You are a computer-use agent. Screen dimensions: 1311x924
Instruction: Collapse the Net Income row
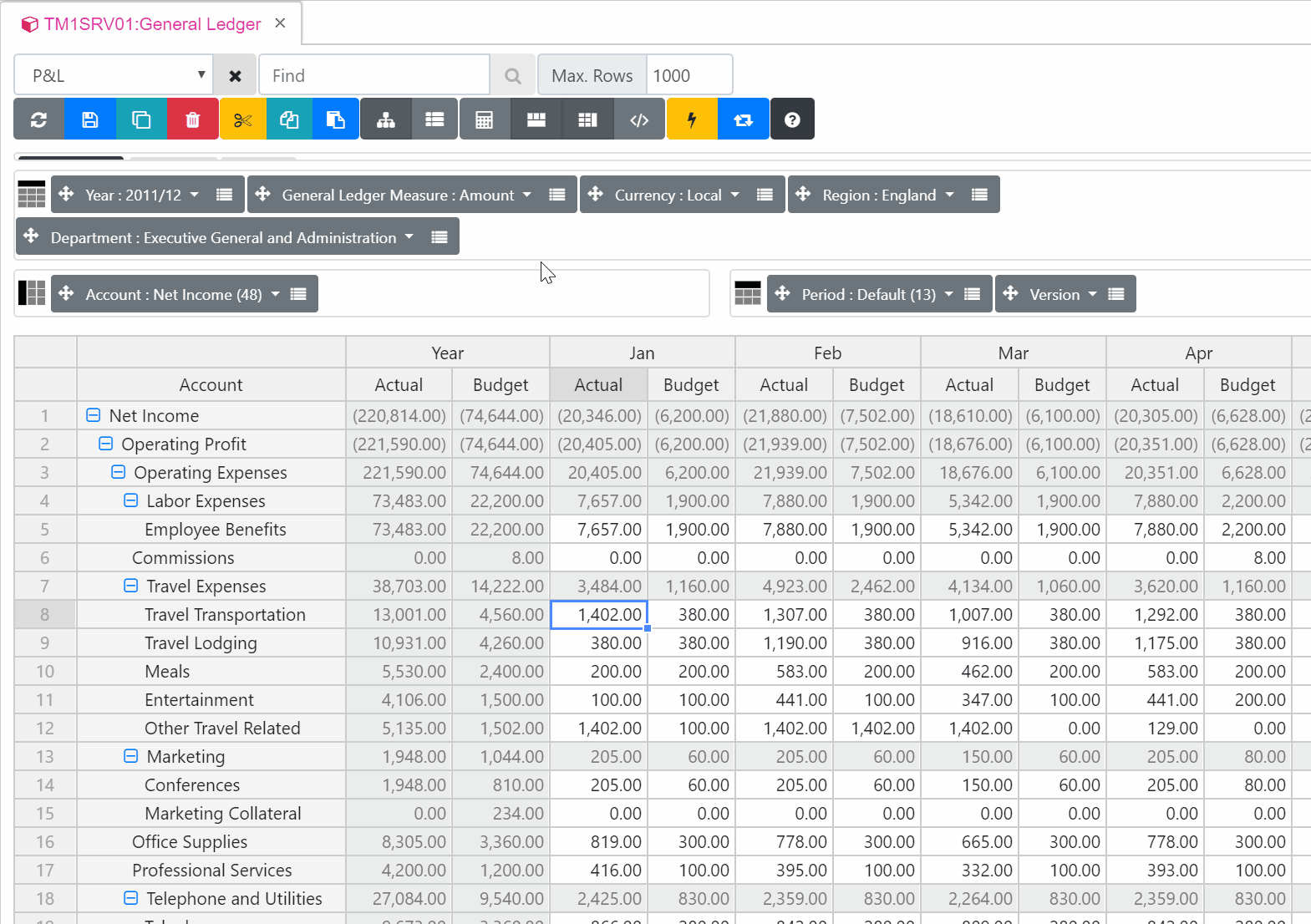[x=94, y=415]
